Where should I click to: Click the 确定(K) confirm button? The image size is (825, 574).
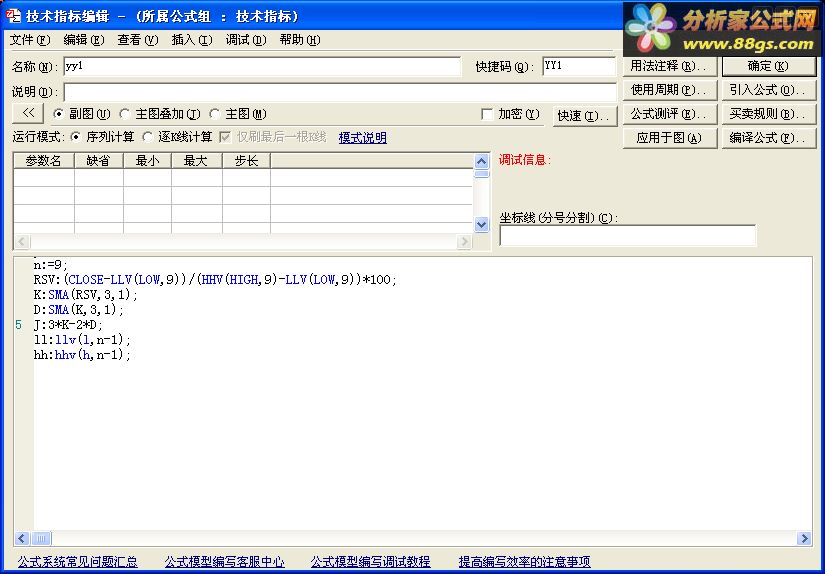(x=769, y=66)
